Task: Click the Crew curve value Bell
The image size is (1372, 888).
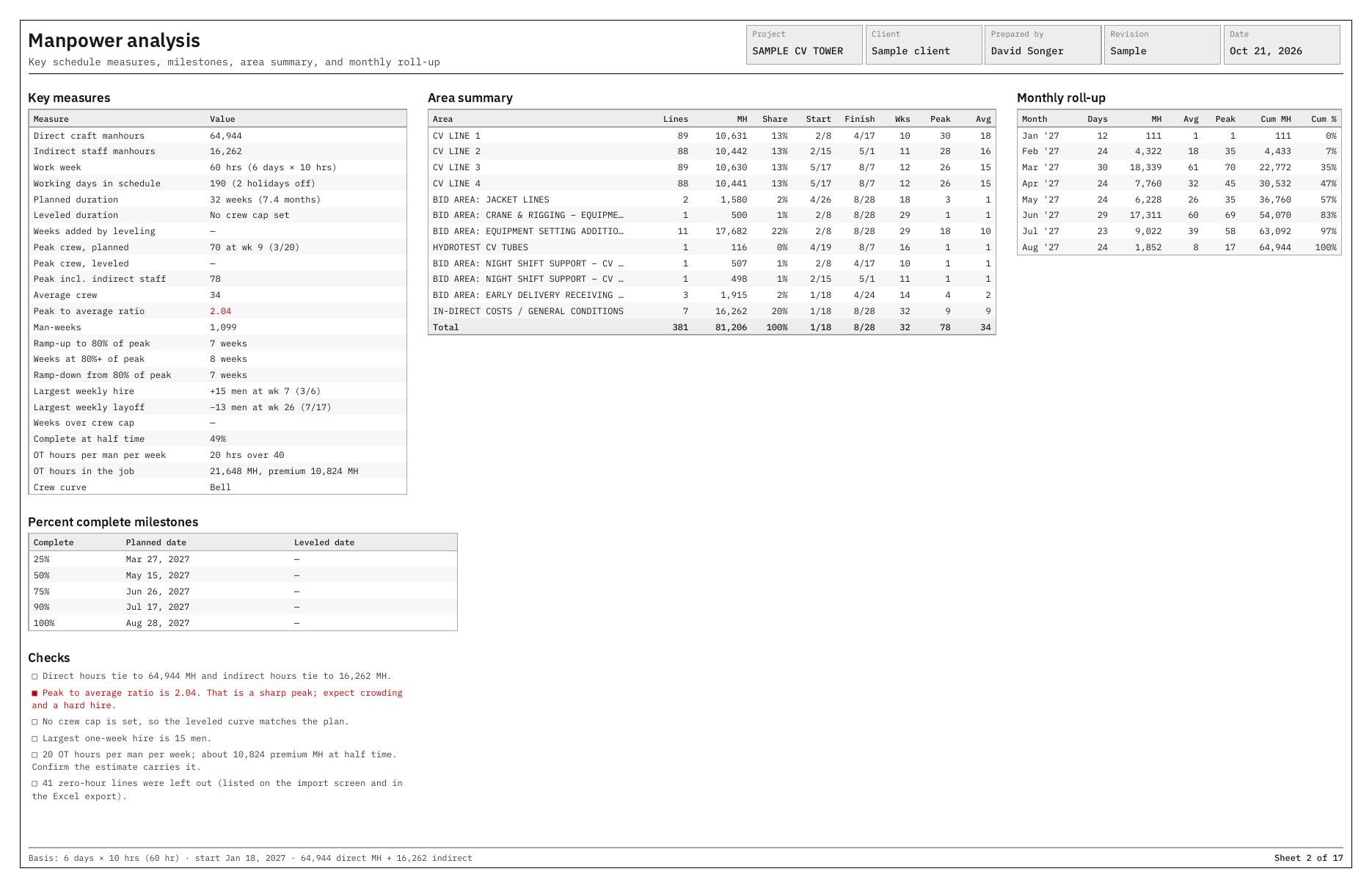Action: pos(220,487)
